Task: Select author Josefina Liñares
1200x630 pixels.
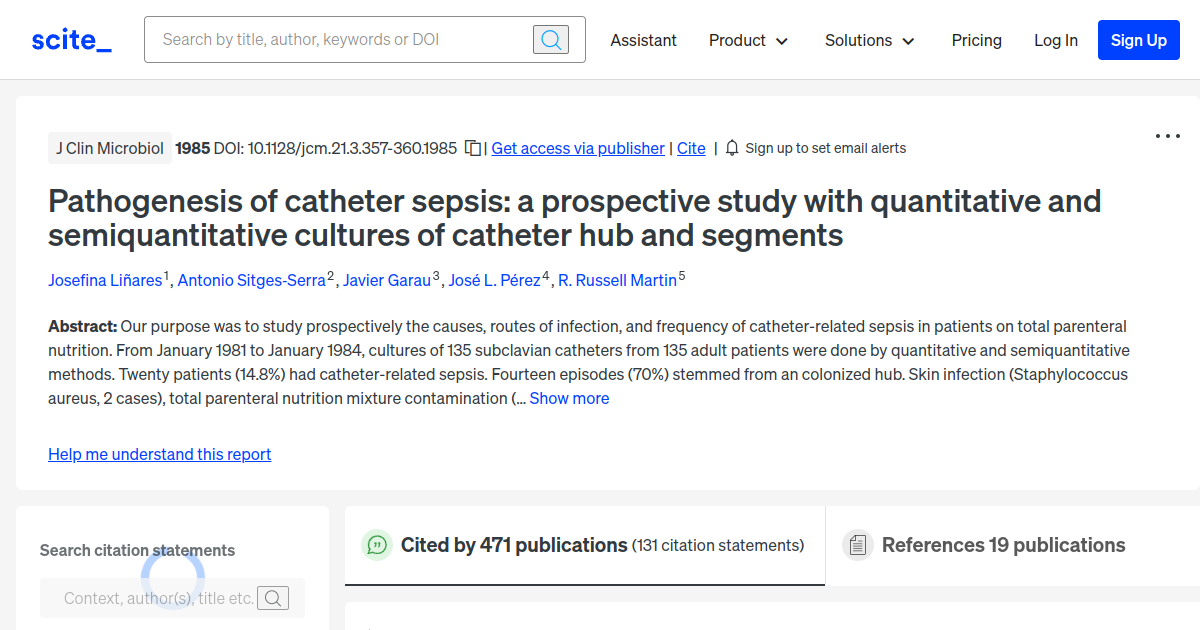Action: point(105,280)
